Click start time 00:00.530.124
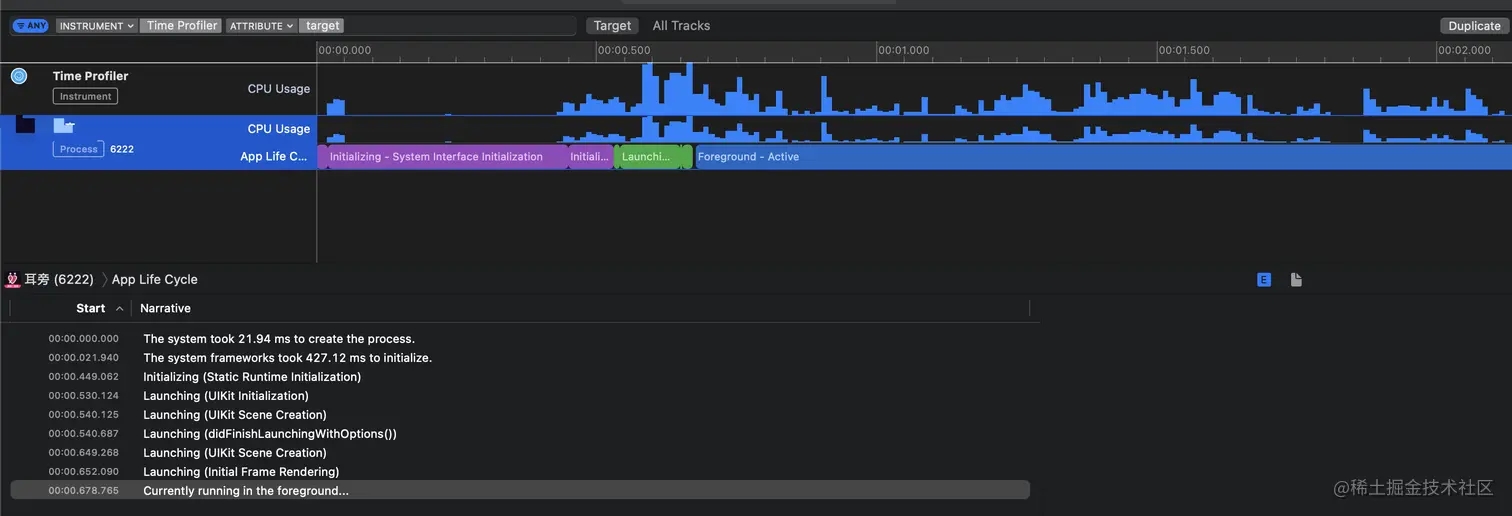Viewport: 1512px width, 516px height. (83, 396)
